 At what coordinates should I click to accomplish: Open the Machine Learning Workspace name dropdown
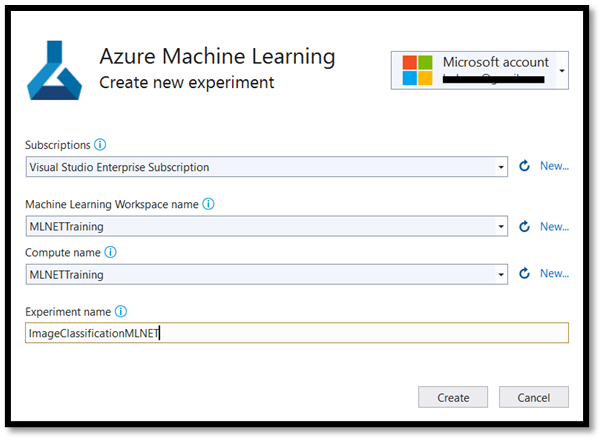[500, 227]
